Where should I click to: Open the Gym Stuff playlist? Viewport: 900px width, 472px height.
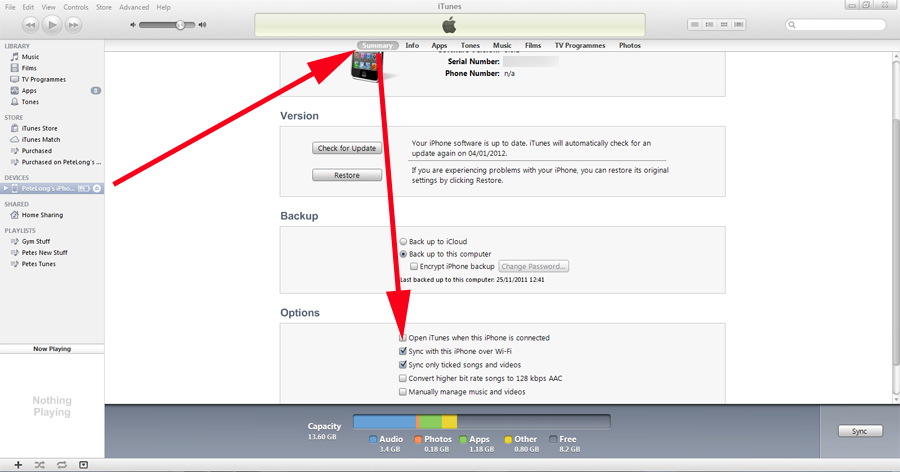pos(36,241)
